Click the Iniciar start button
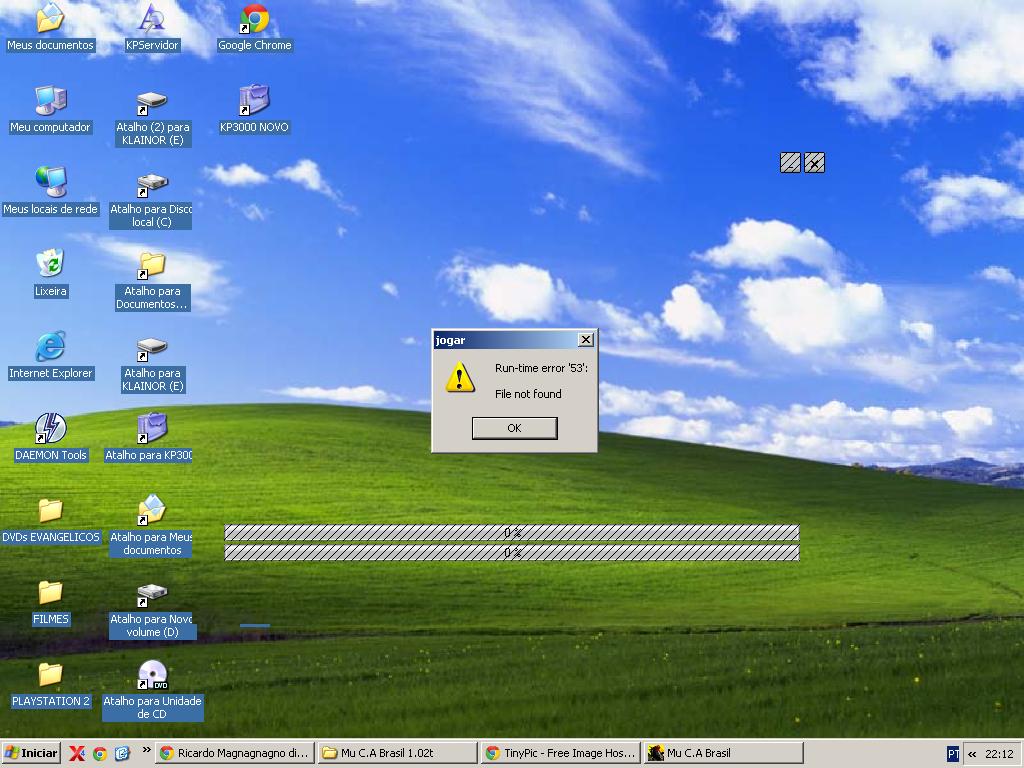 point(32,753)
